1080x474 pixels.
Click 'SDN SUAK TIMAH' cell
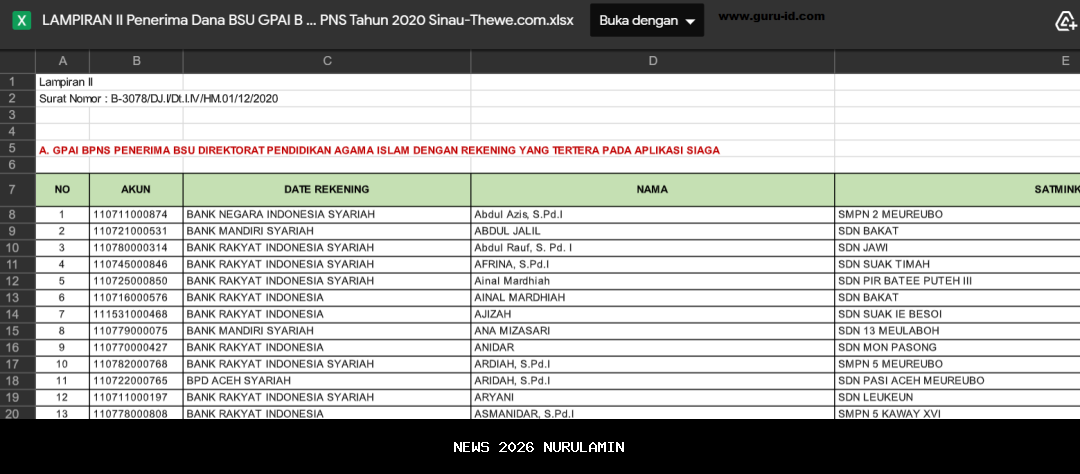tap(957, 264)
